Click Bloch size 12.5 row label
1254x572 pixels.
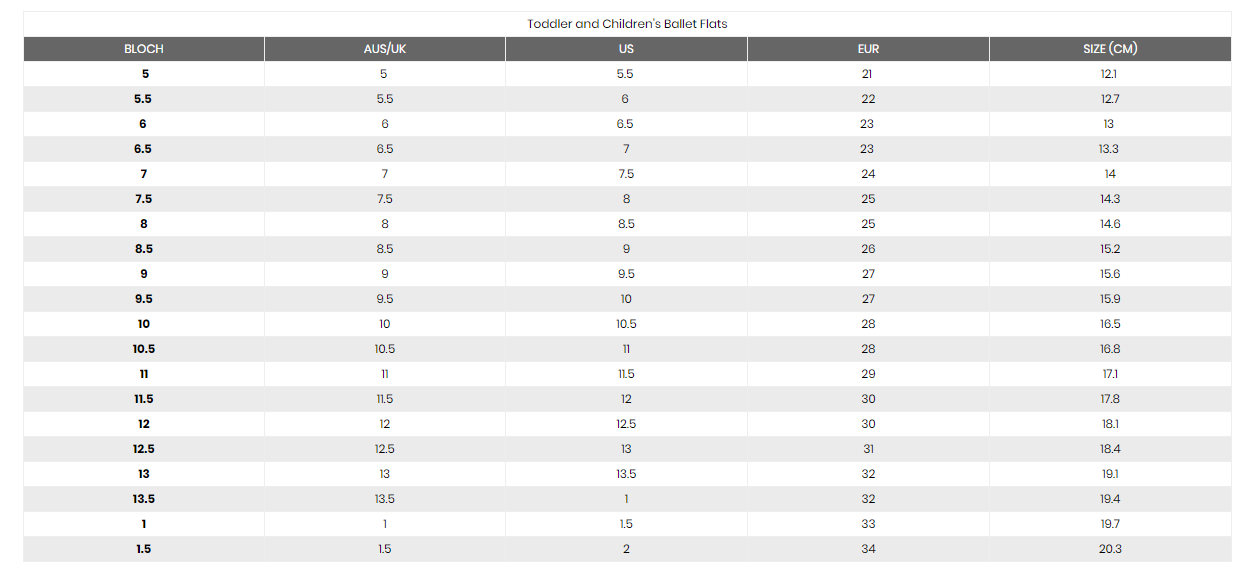(x=144, y=449)
